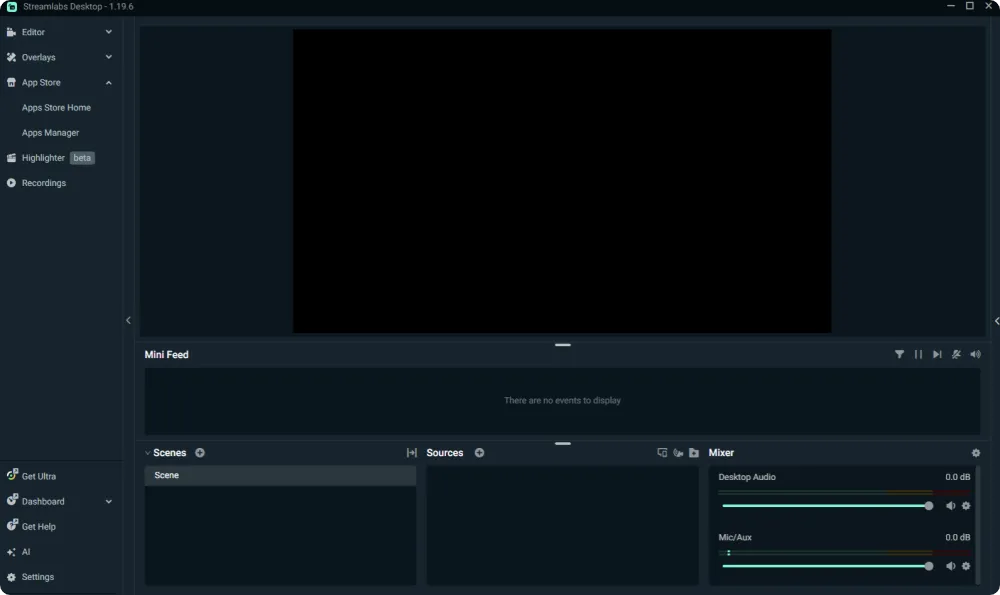Click the Mini Feed heading
This screenshot has width=1000, height=595.
[166, 355]
